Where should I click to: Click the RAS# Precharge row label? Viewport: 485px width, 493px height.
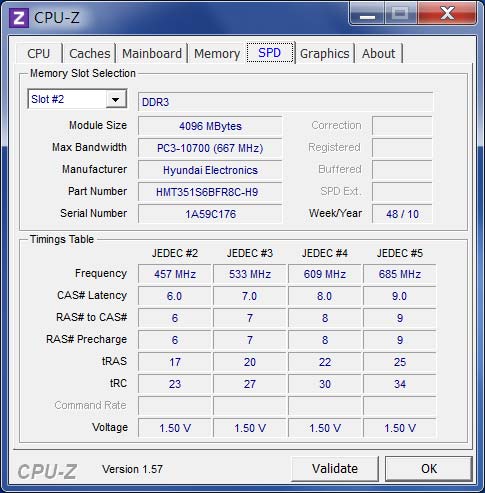(87, 339)
